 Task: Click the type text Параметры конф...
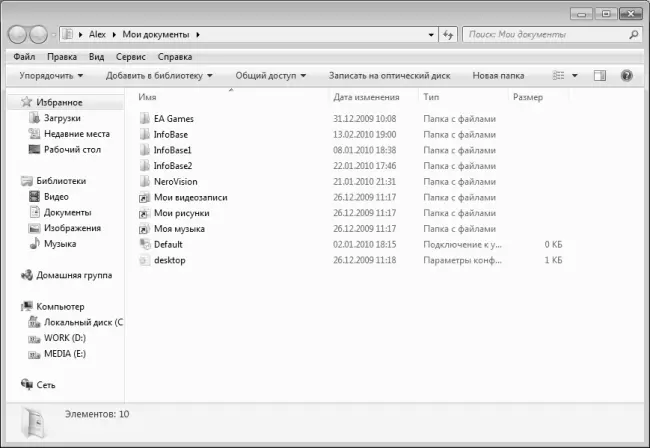[x=462, y=260]
